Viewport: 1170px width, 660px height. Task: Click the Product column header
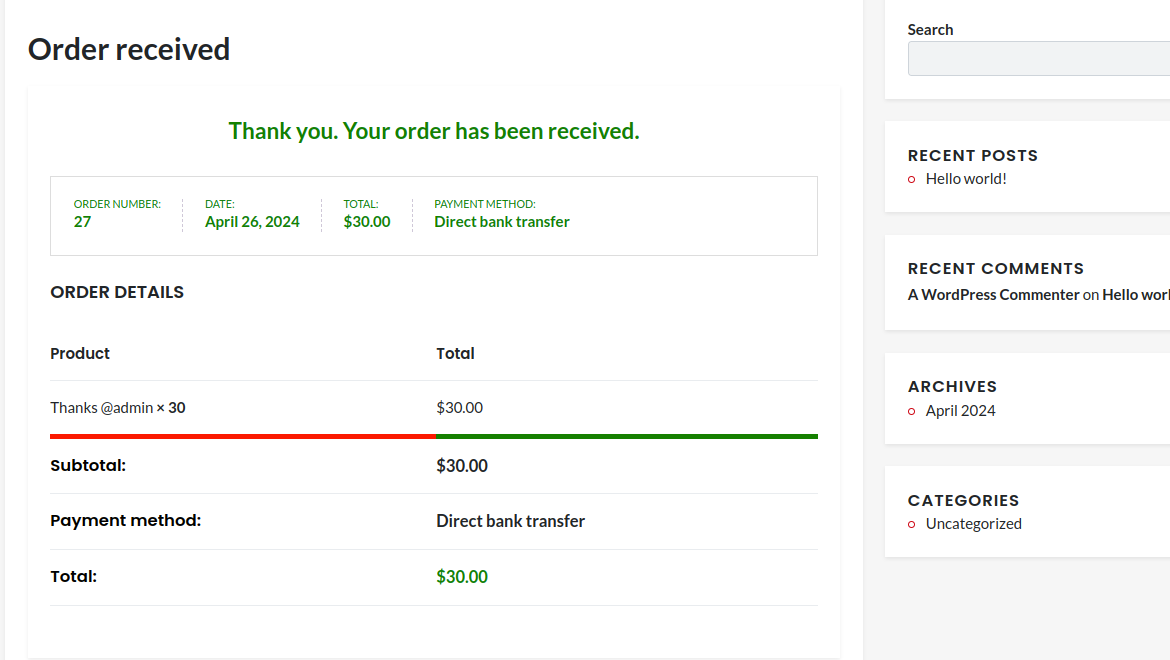pos(80,353)
